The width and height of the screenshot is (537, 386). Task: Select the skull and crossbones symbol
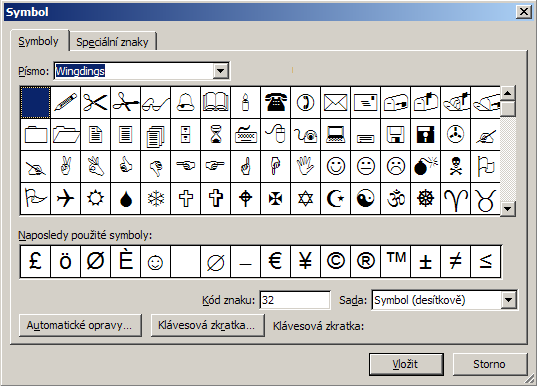point(455,166)
